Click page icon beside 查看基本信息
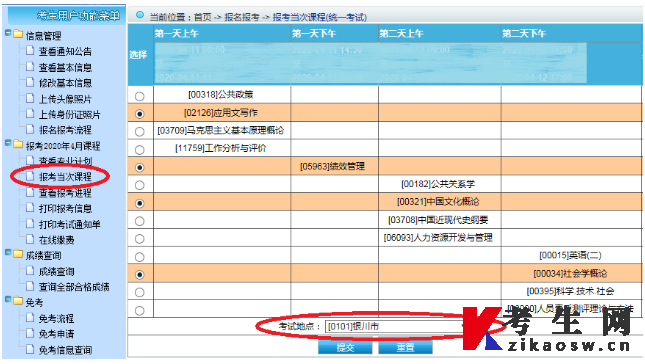Image resolution: width=645 pixels, height=364 pixels. pos(30,66)
